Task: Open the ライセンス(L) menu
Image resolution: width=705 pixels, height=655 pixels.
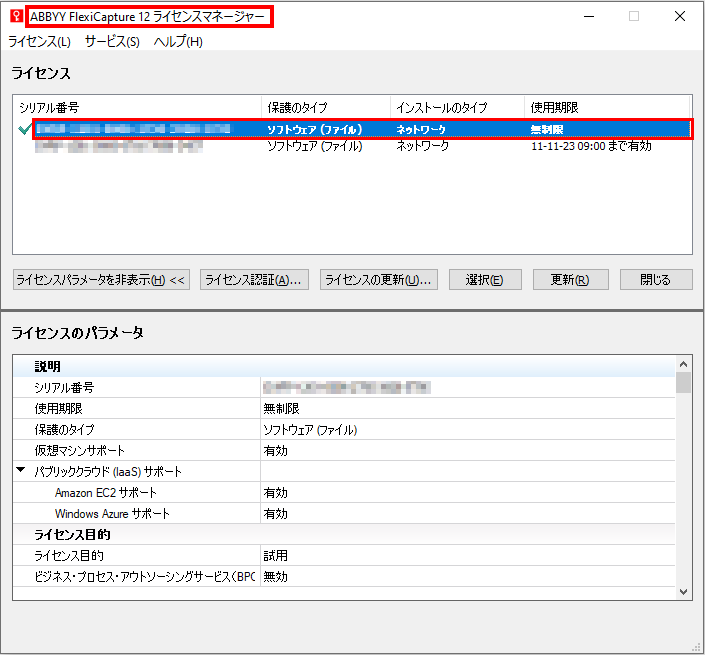Action: click(x=40, y=42)
